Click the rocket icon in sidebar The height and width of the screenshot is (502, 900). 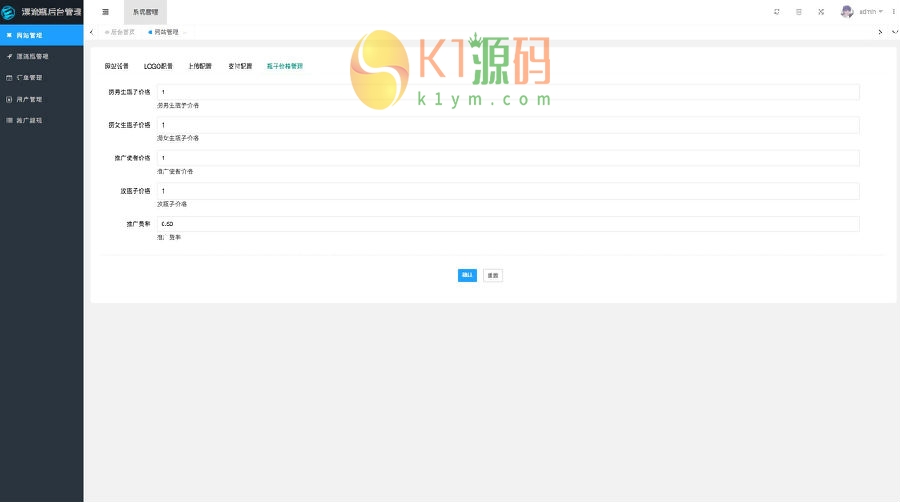coord(9,56)
